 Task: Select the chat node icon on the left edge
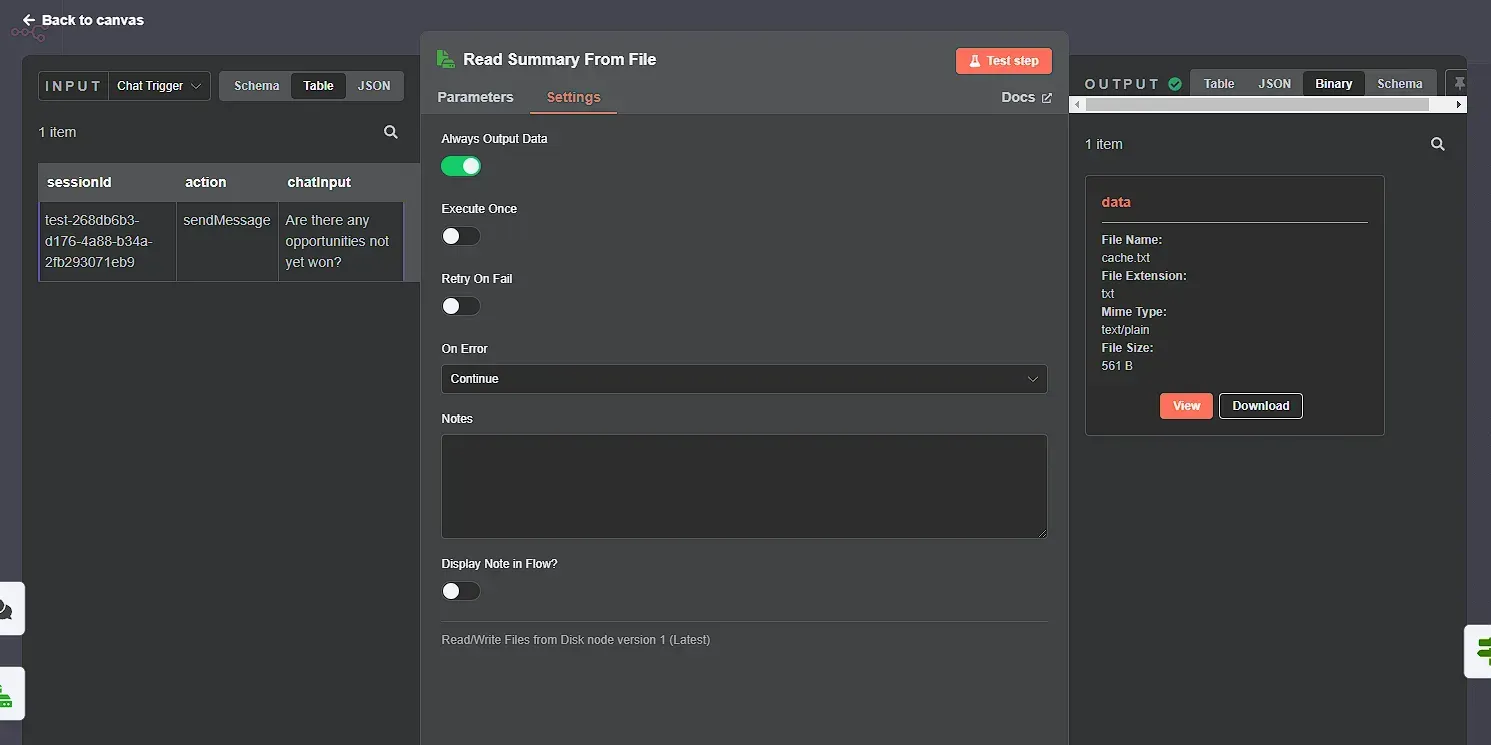pyautogui.click(x=7, y=608)
